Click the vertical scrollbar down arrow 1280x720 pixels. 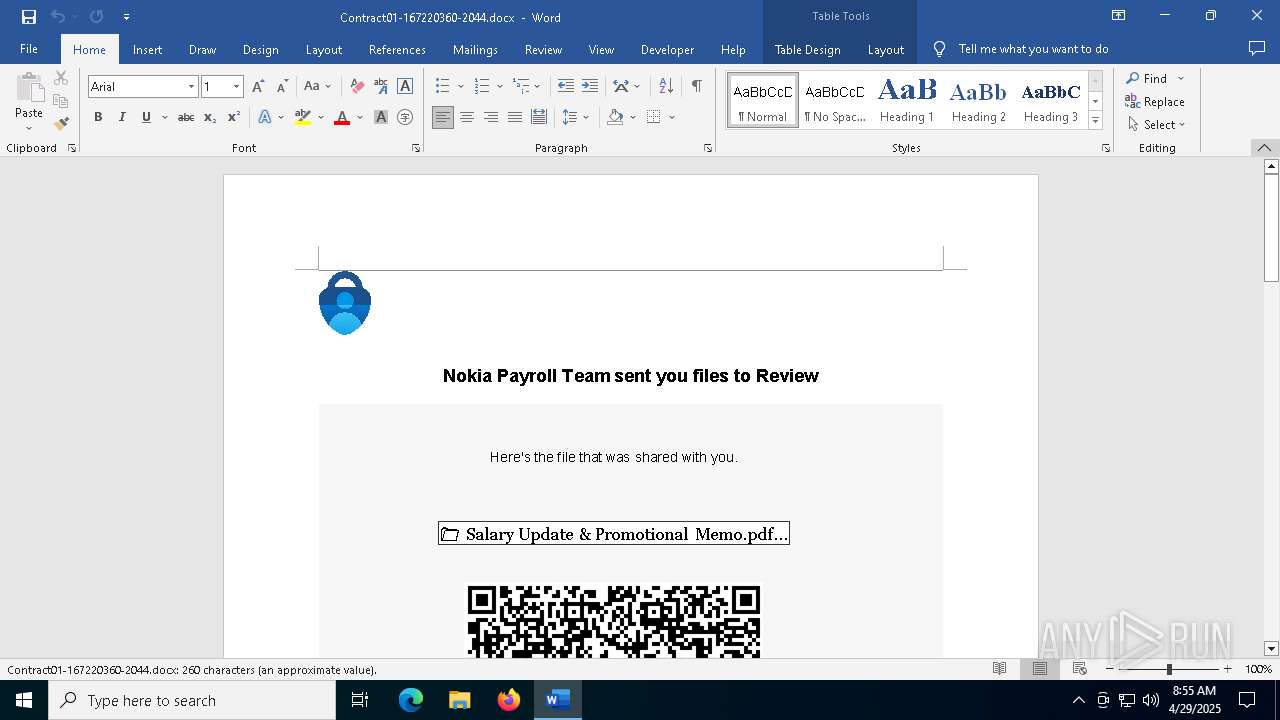1271,649
